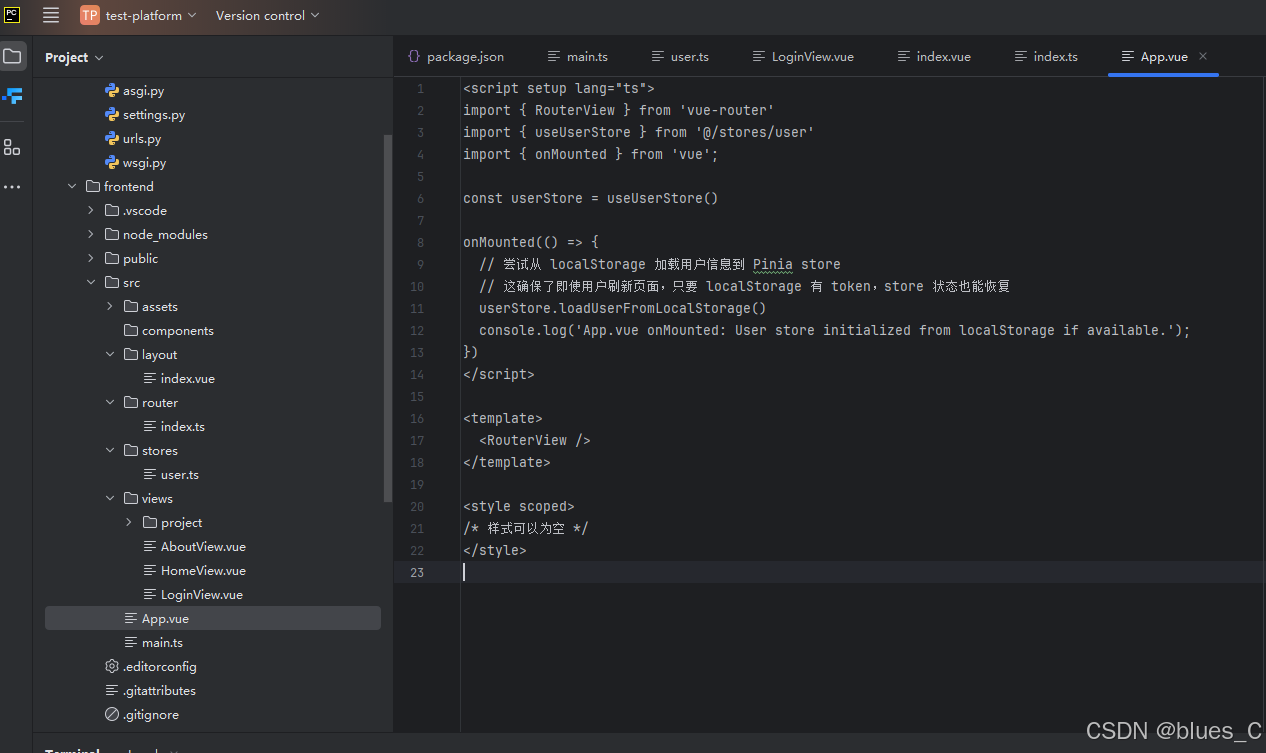Screen dimensions: 1266x753
Task: Click the PyCharm application logo
Action: pyautogui.click(x=12, y=14)
